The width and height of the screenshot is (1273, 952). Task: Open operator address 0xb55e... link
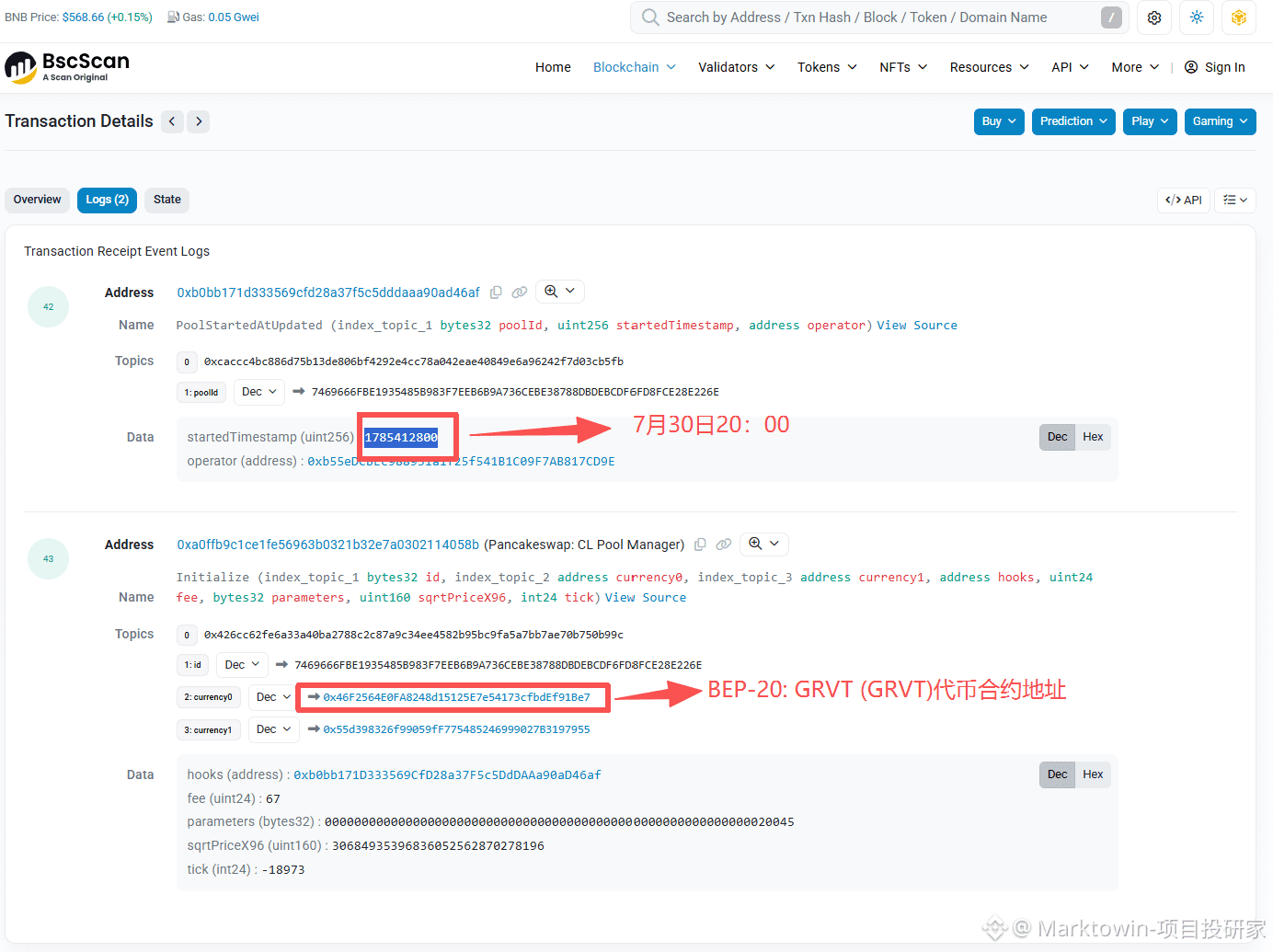[462, 462]
